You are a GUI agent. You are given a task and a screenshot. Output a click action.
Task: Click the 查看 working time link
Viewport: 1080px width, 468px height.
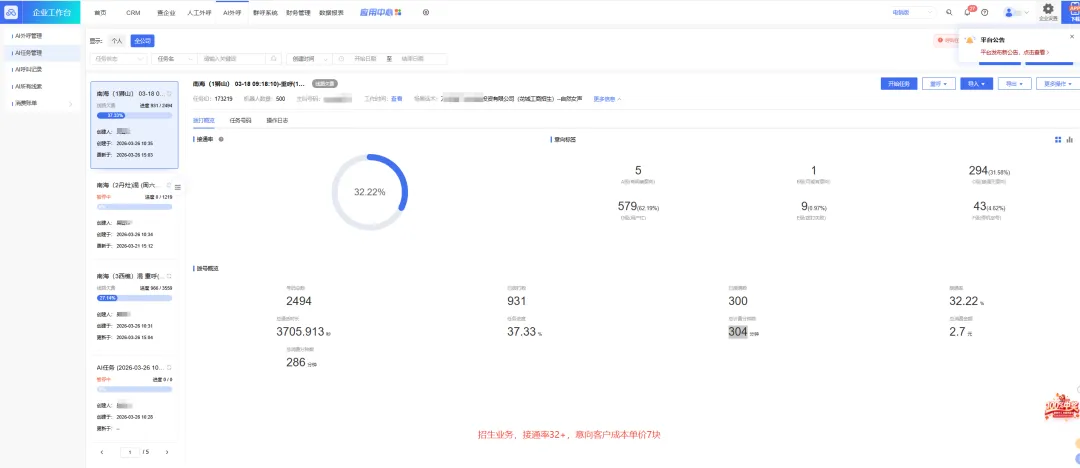pos(397,99)
